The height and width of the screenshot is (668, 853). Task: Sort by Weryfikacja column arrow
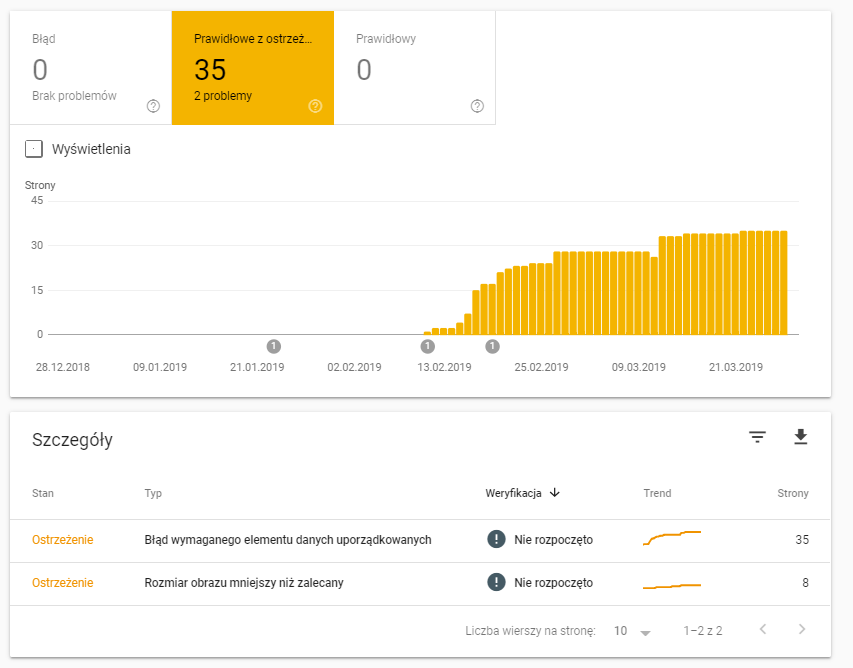[x=555, y=493]
